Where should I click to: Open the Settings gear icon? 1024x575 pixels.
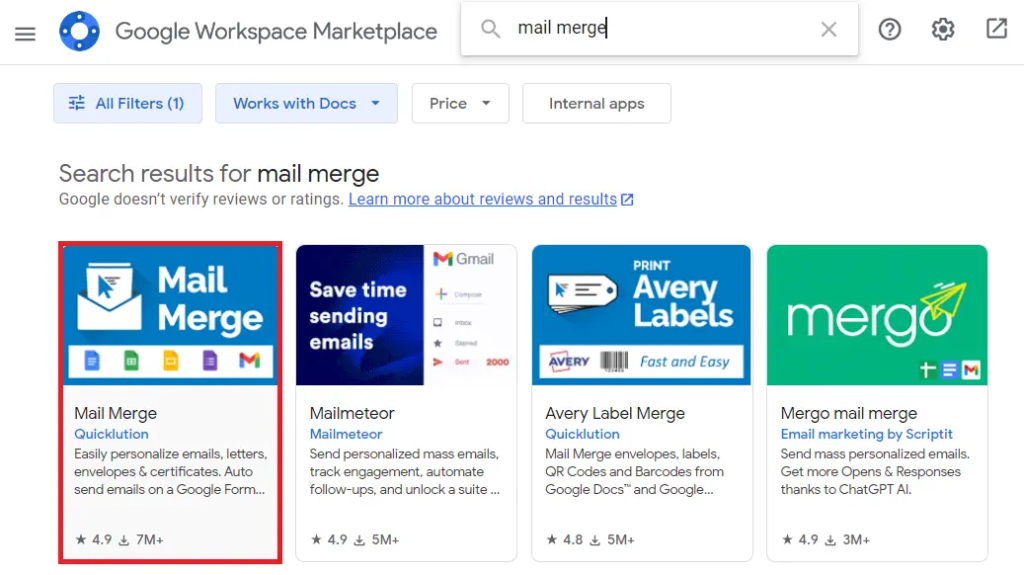[943, 30]
